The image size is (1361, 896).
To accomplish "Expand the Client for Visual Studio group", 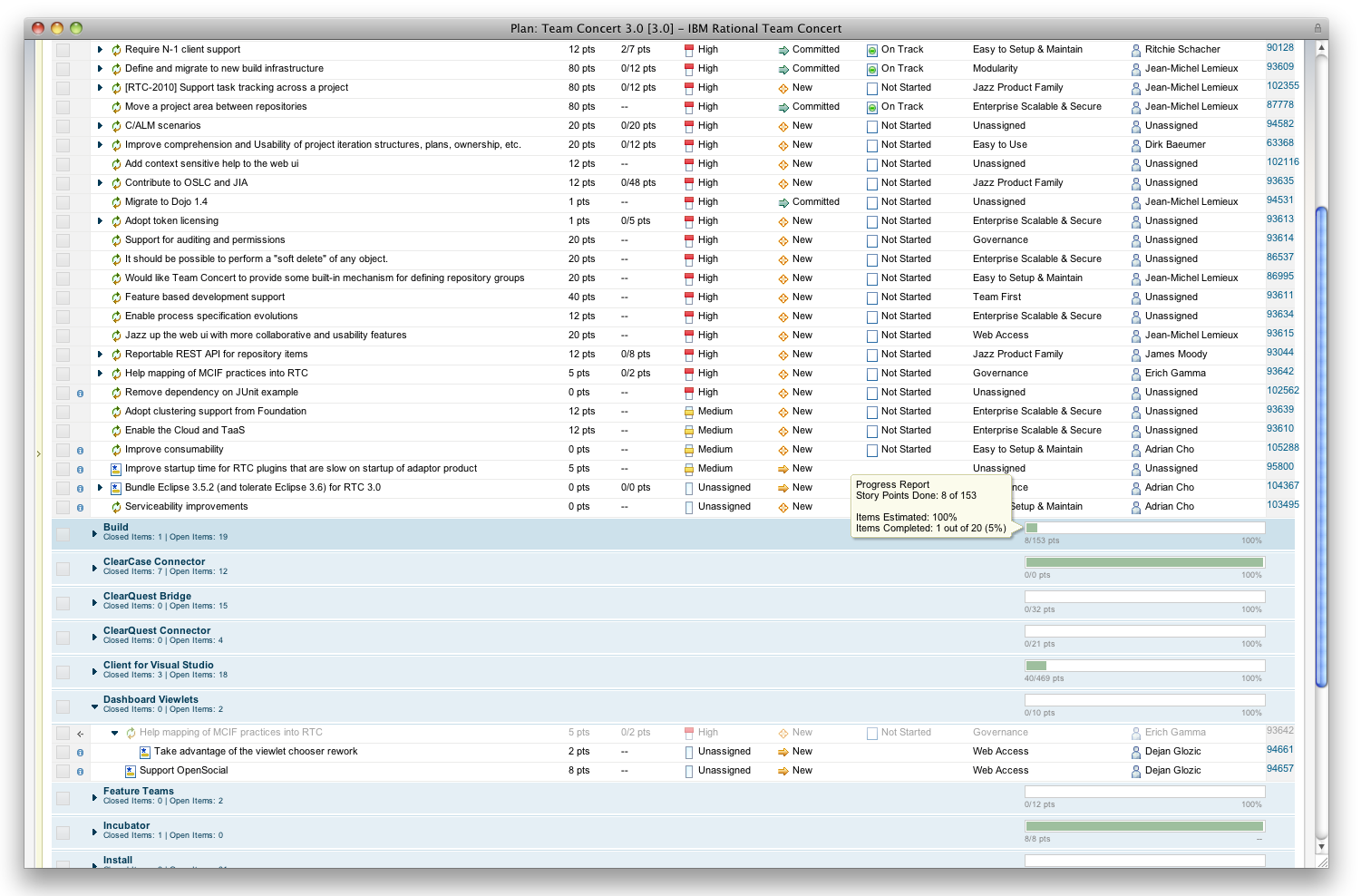I will coord(94,671).
